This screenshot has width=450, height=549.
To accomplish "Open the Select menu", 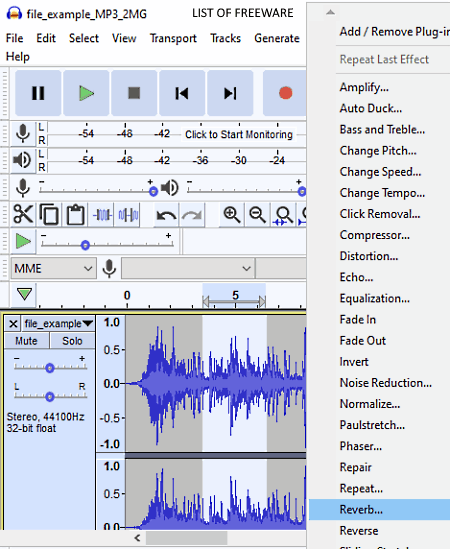I will tap(84, 38).
